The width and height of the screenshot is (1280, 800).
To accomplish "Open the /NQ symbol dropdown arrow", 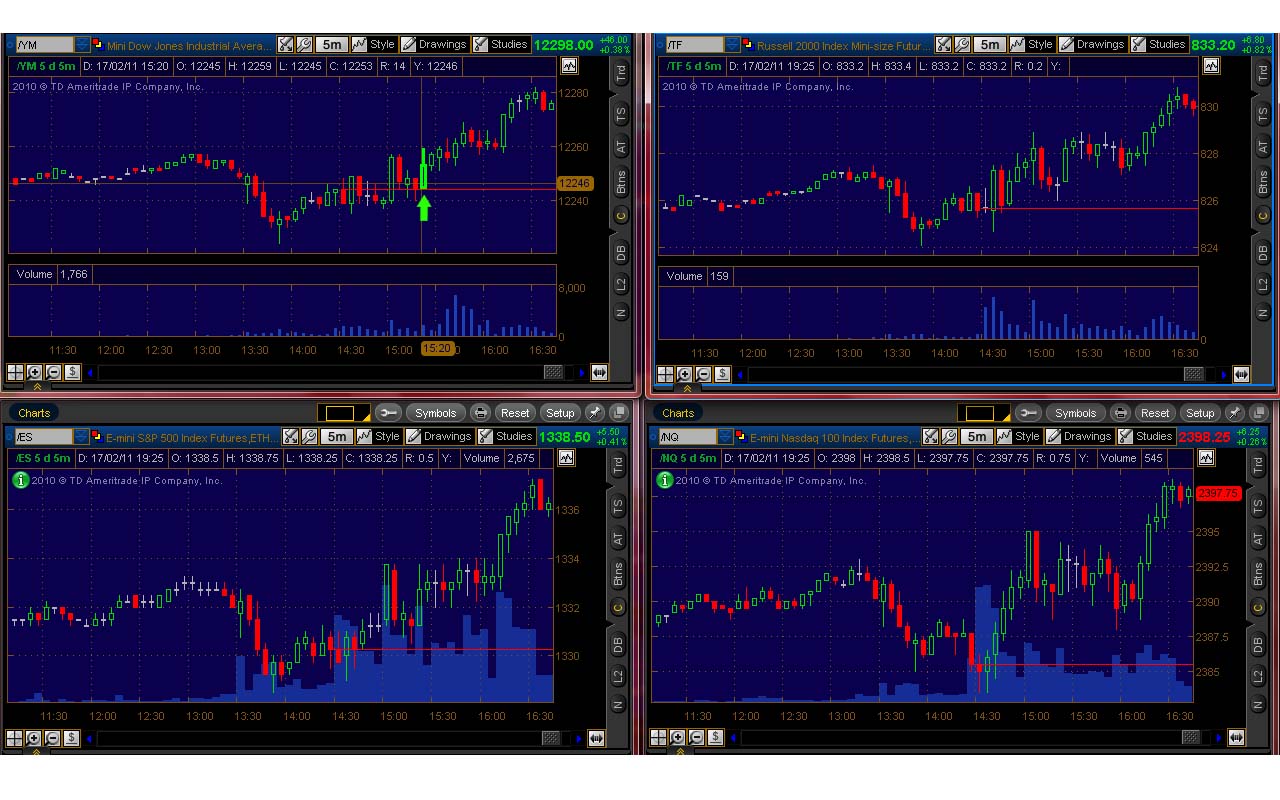I will point(727,437).
